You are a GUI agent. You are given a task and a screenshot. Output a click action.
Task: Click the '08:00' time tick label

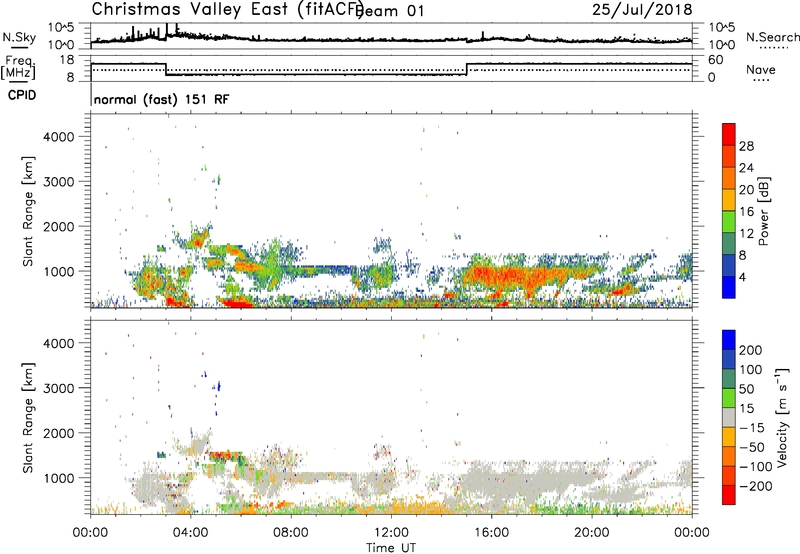point(291,533)
